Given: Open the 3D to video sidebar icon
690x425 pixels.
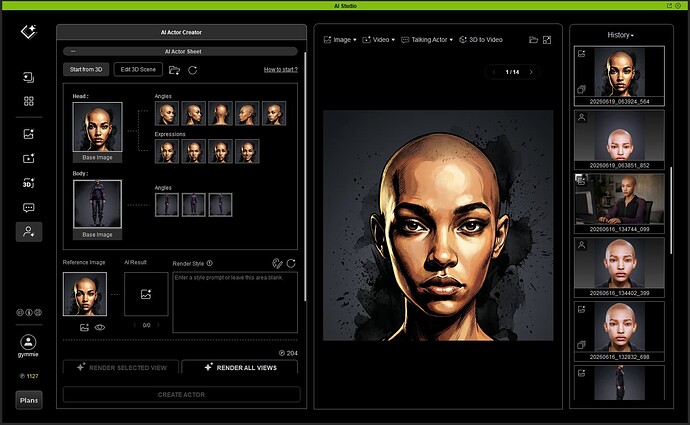Looking at the screenshot, I should (x=29, y=183).
